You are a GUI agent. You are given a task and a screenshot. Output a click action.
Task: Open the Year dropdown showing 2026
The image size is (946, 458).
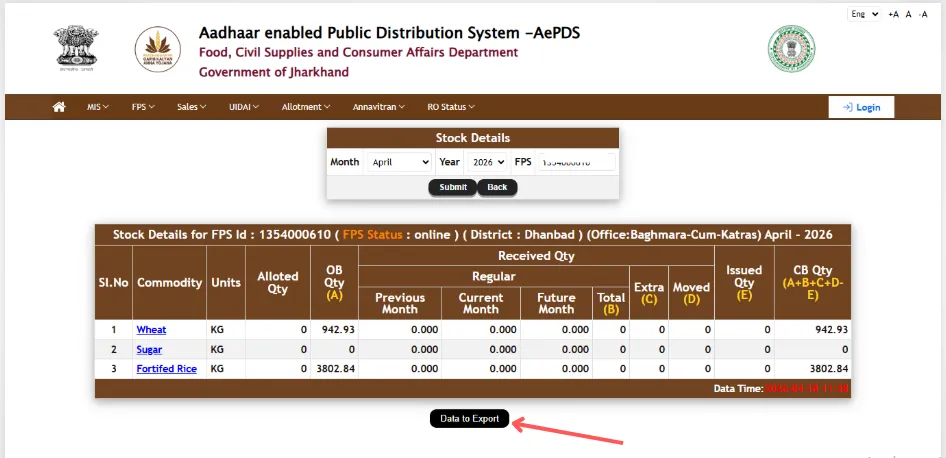(x=487, y=162)
